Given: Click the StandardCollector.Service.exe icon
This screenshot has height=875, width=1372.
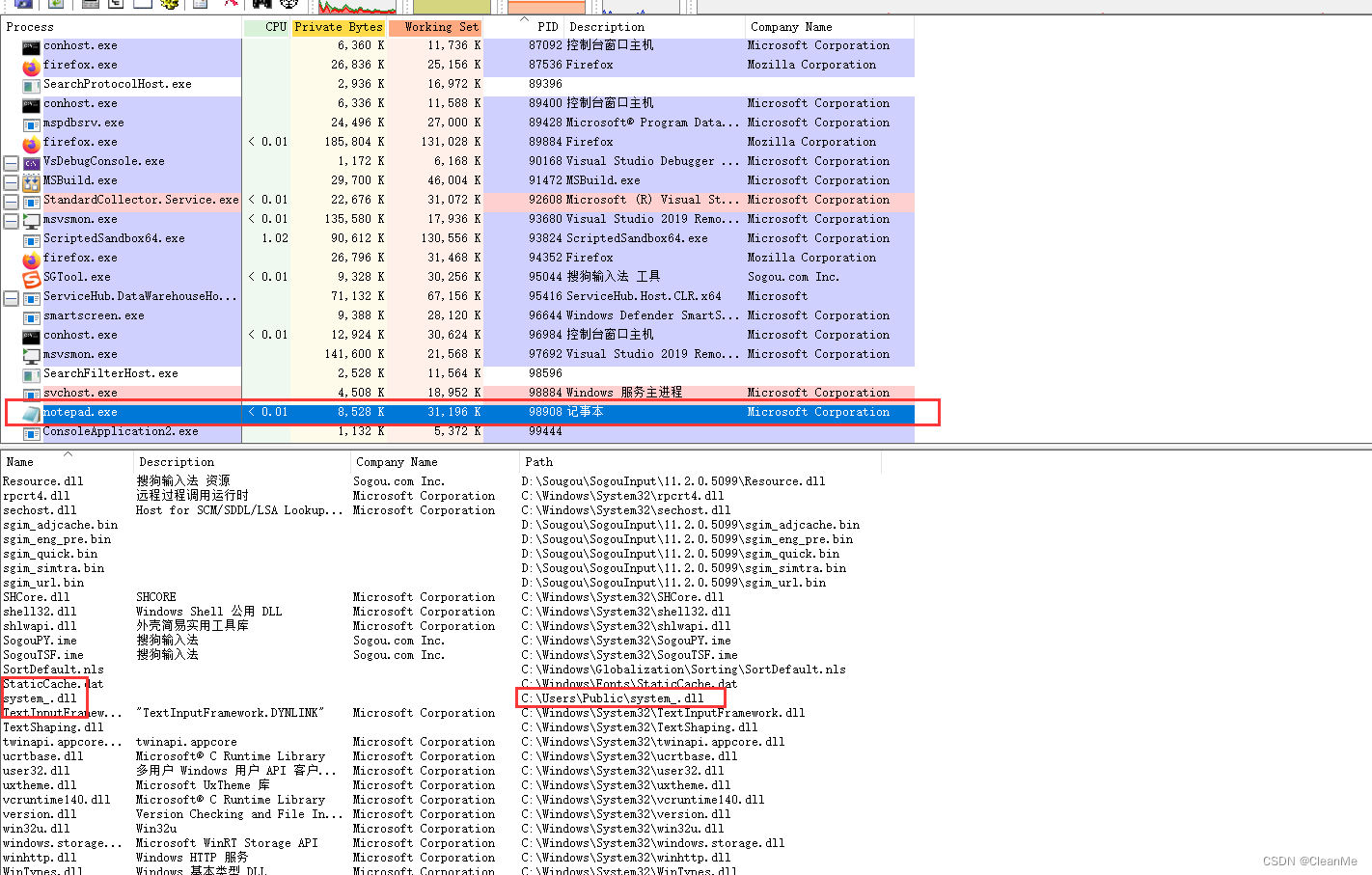Looking at the screenshot, I should [31, 201].
